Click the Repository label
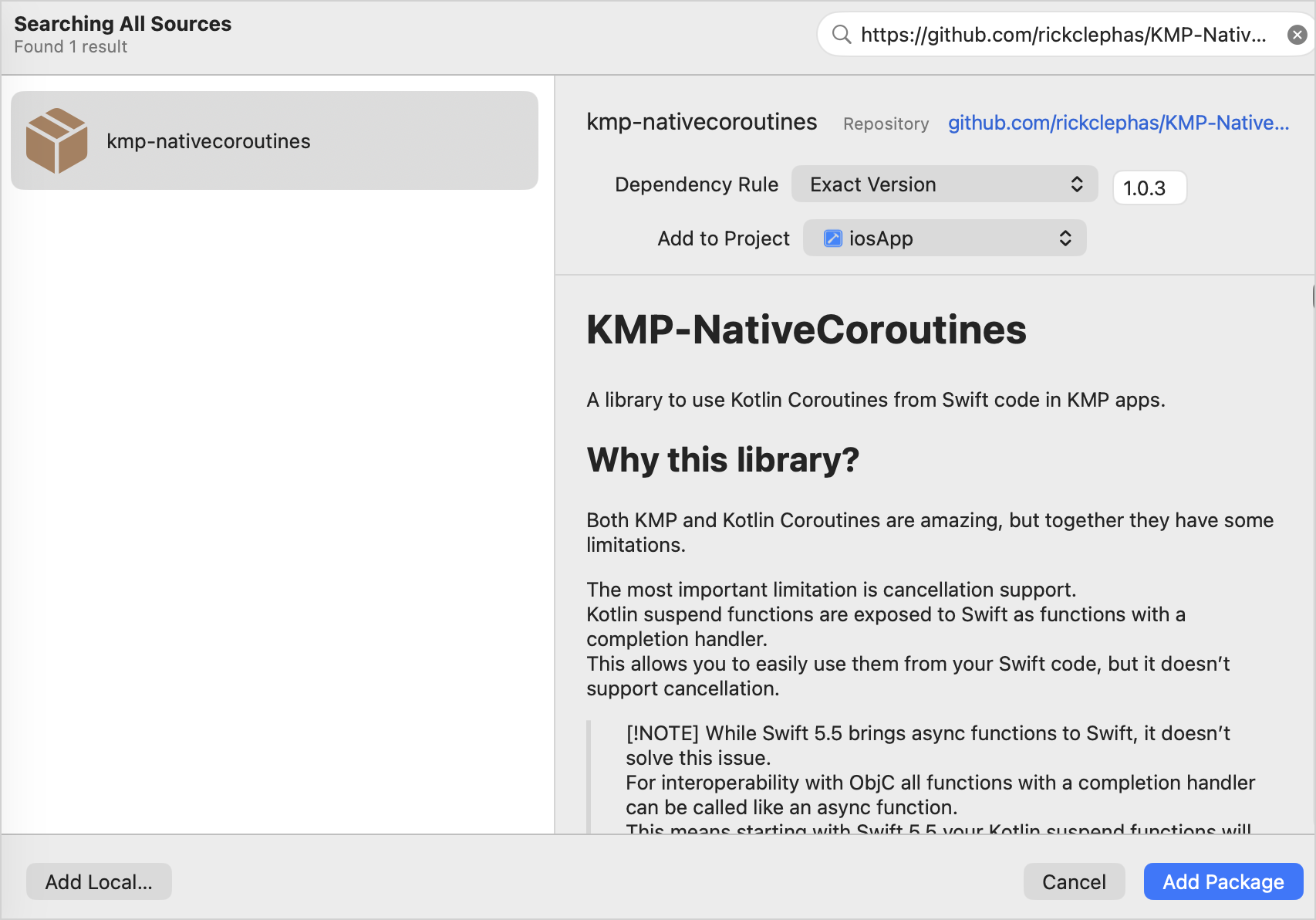1316x920 pixels. click(x=886, y=123)
